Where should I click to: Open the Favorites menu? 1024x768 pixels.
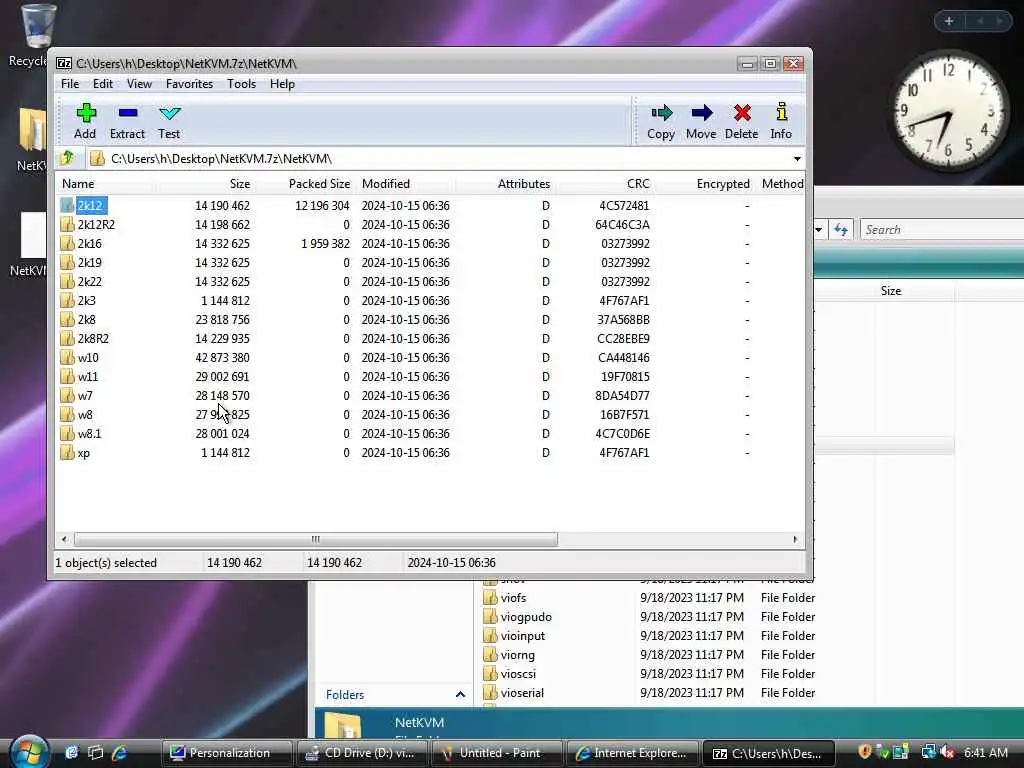coord(189,84)
